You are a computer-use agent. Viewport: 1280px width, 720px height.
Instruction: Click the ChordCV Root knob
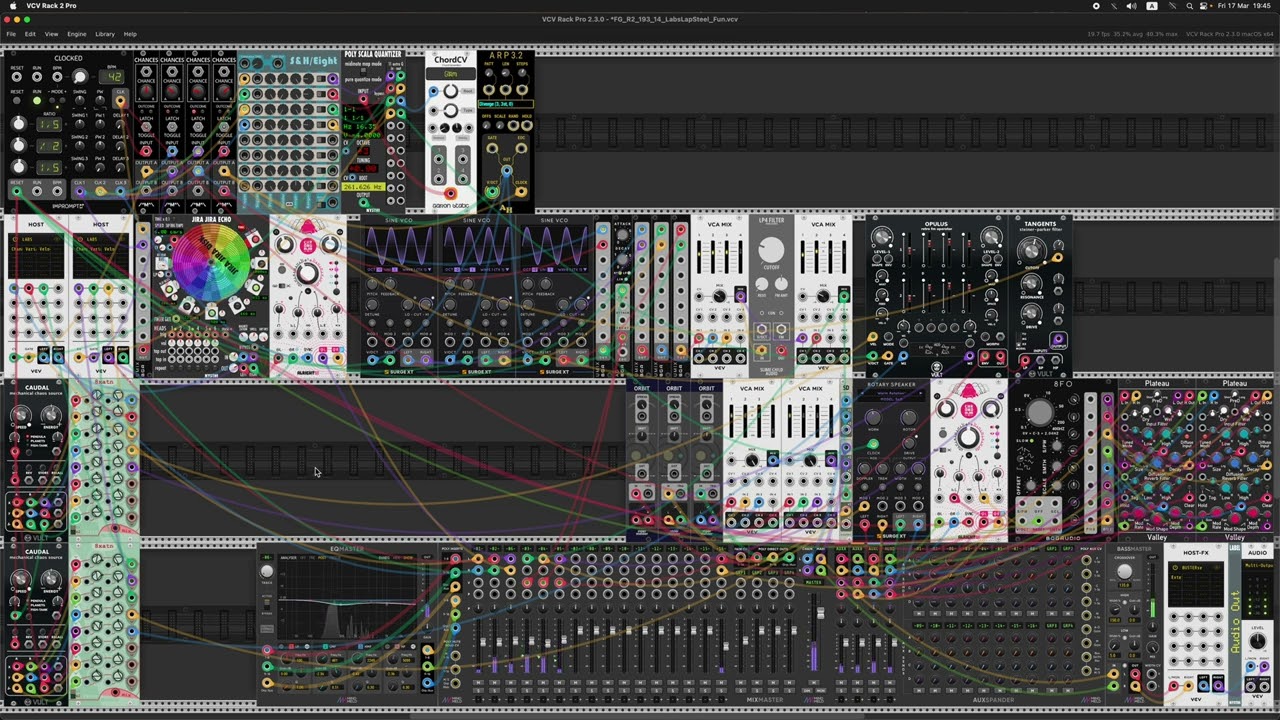[x=451, y=91]
